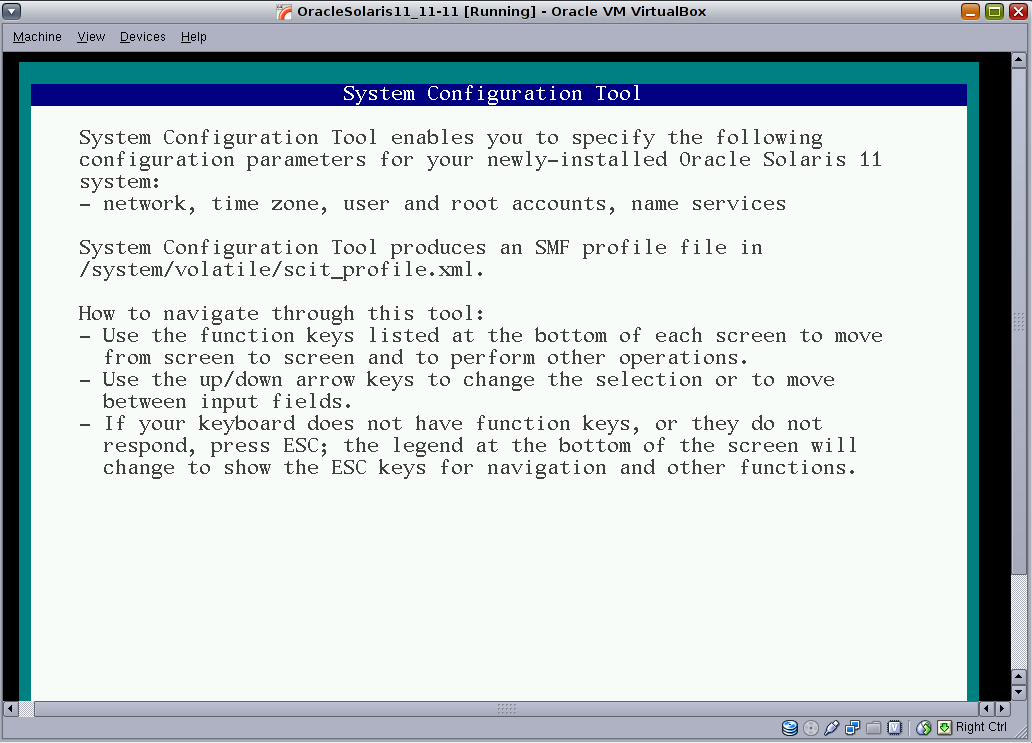Click the optical disc status icon
Image resolution: width=1032 pixels, height=743 pixels.
click(811, 727)
